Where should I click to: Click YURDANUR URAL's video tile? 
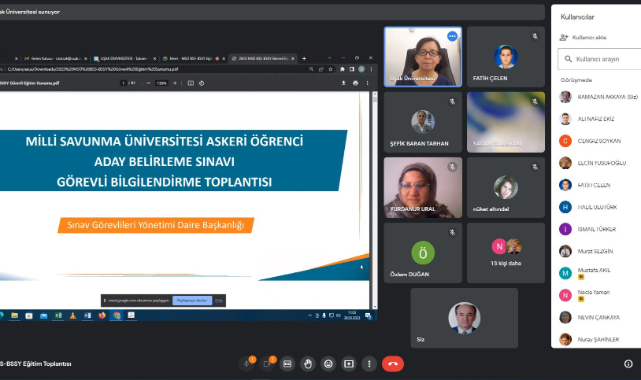(x=423, y=188)
